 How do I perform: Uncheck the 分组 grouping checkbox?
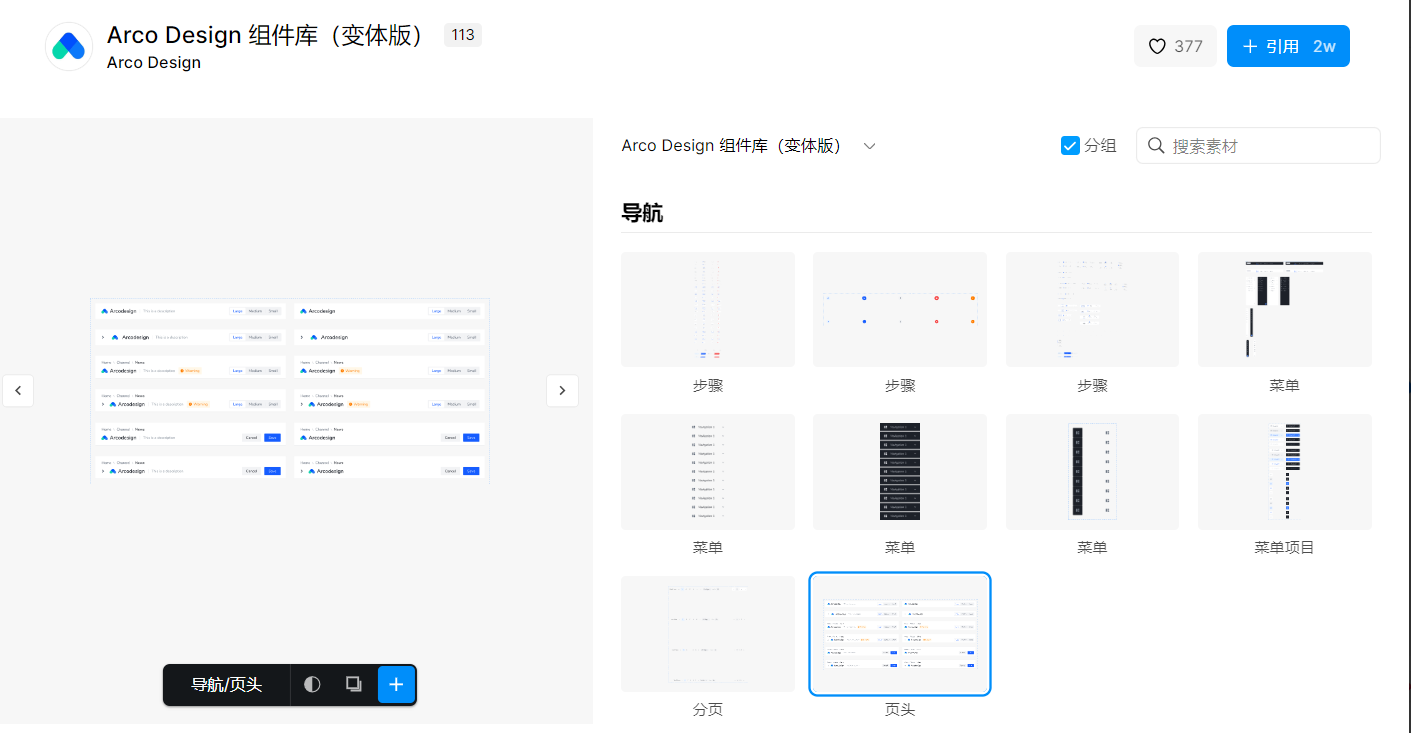pyautogui.click(x=1070, y=146)
